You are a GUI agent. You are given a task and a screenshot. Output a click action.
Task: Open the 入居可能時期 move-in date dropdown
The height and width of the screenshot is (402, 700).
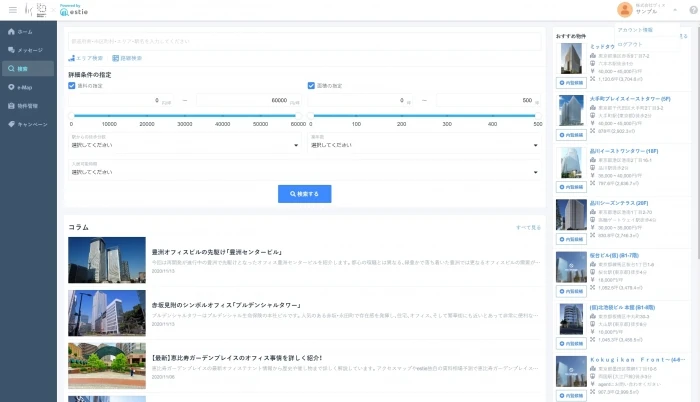click(184, 171)
